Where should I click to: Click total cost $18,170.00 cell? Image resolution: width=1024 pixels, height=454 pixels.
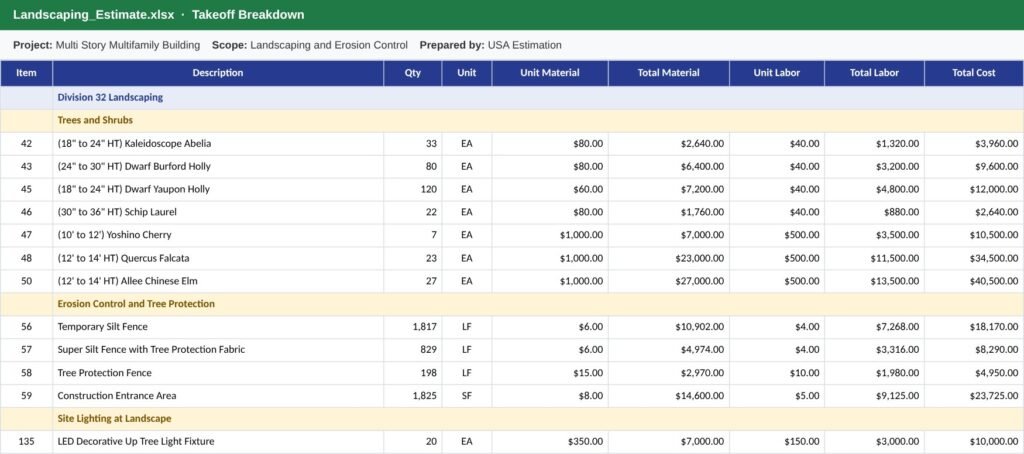(x=974, y=327)
